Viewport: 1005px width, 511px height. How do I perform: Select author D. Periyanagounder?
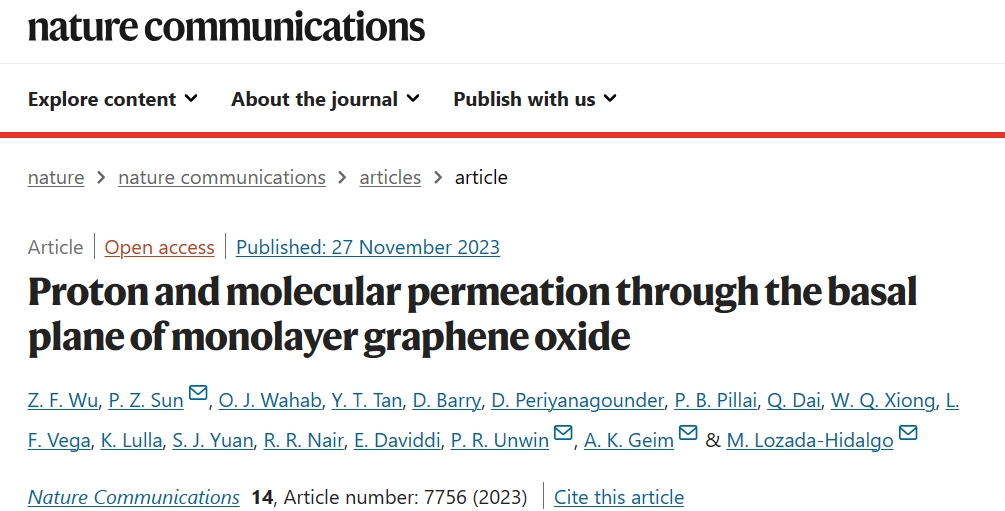click(x=577, y=401)
